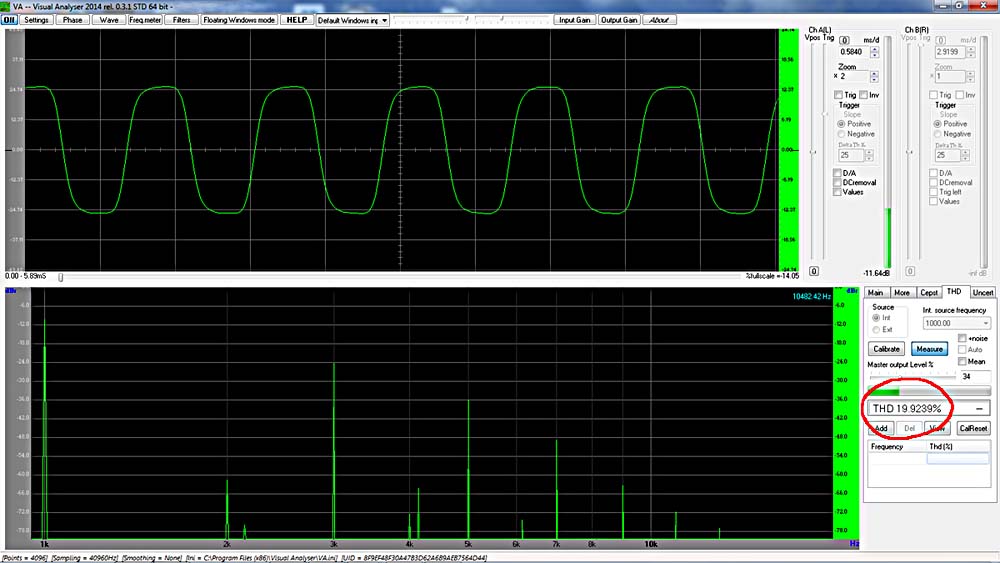Open the Freq.meter tool
The height and width of the screenshot is (563, 1000).
145,19
